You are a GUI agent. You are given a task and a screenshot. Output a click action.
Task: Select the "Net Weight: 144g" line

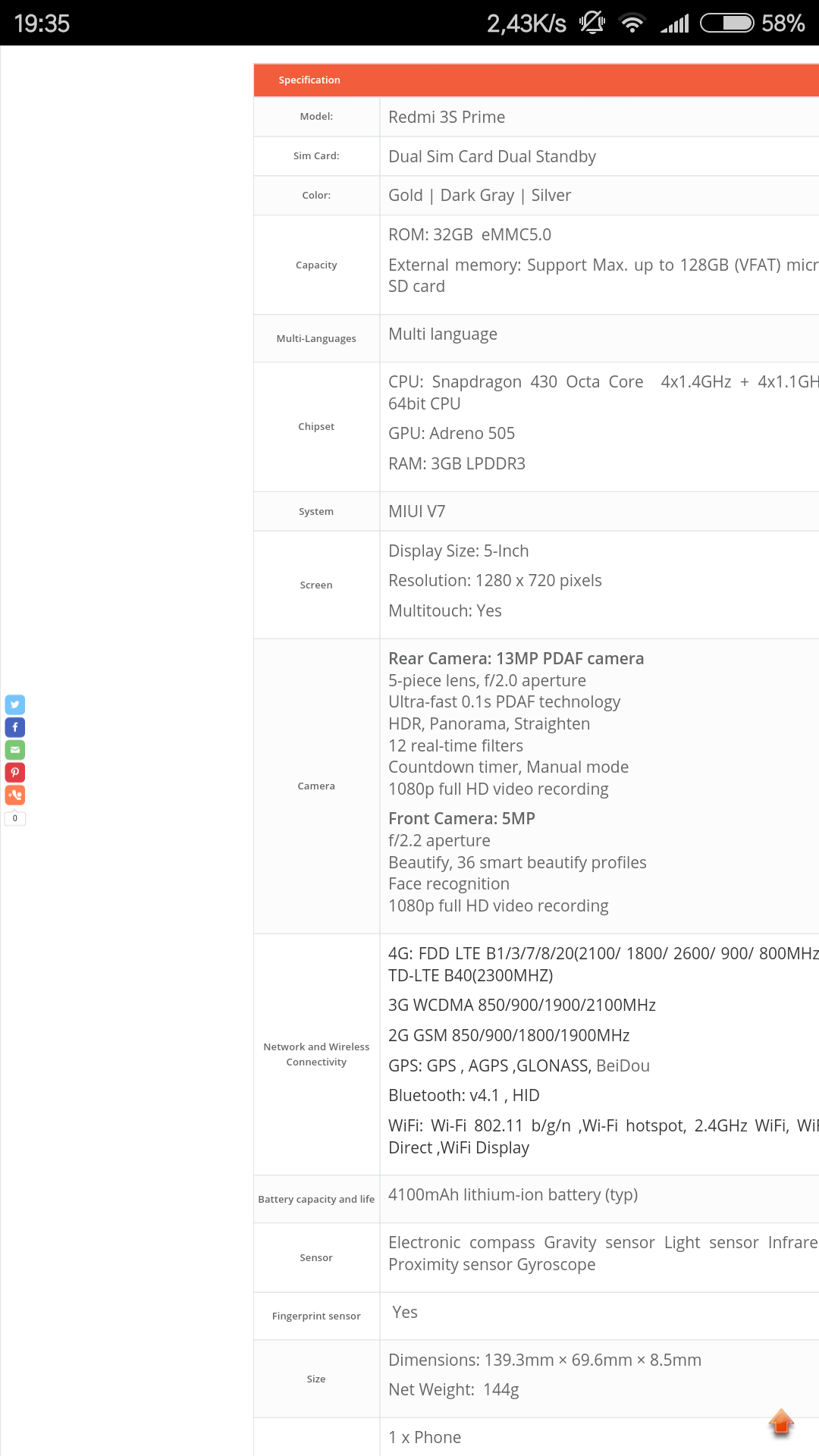[453, 1389]
